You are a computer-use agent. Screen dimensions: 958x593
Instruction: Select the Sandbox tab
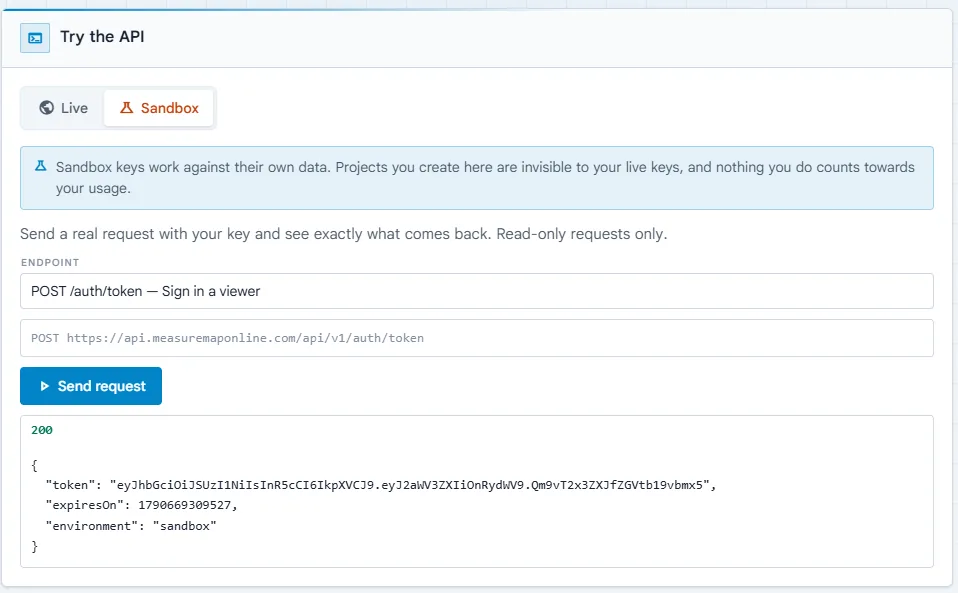159,108
